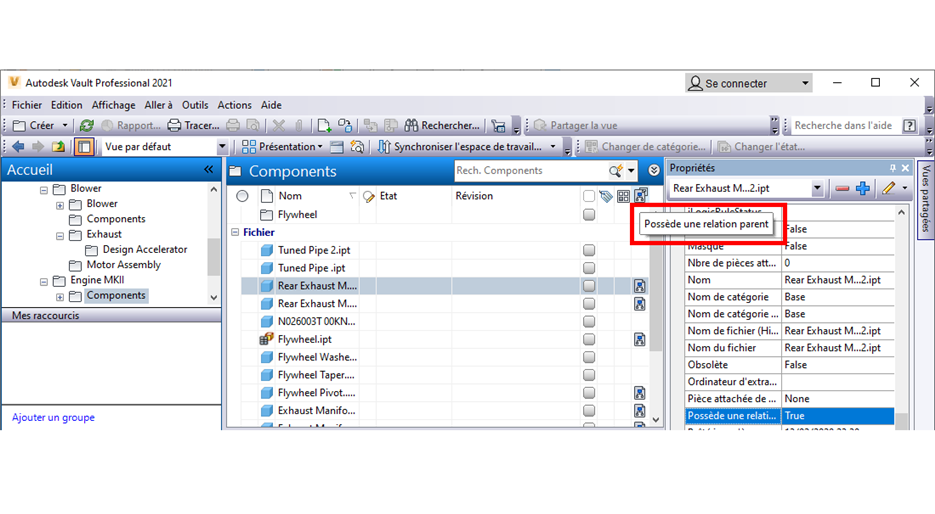Click the Tracer printer icon
935x514 pixels.
point(174,125)
